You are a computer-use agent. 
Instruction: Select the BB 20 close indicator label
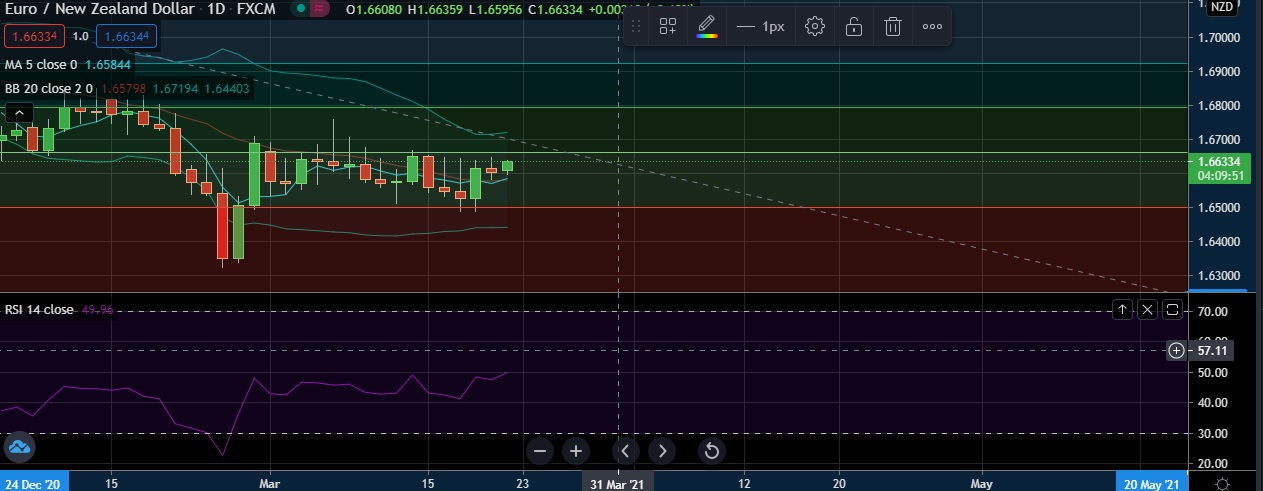click(x=48, y=89)
